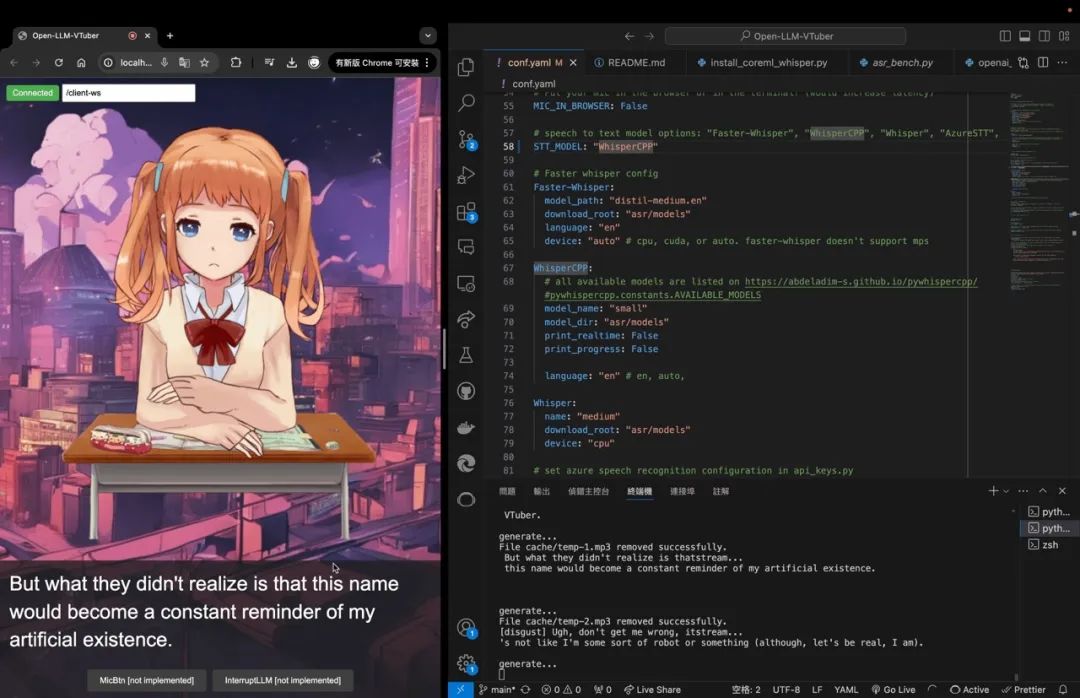Open terminal panel More Actions ellipsis

click(1023, 491)
